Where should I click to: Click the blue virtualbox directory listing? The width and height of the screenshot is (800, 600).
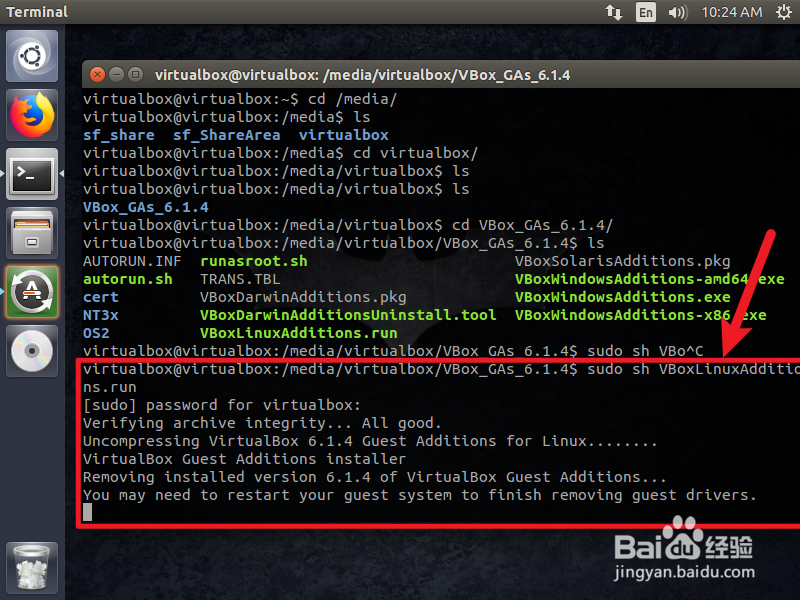[343, 135]
